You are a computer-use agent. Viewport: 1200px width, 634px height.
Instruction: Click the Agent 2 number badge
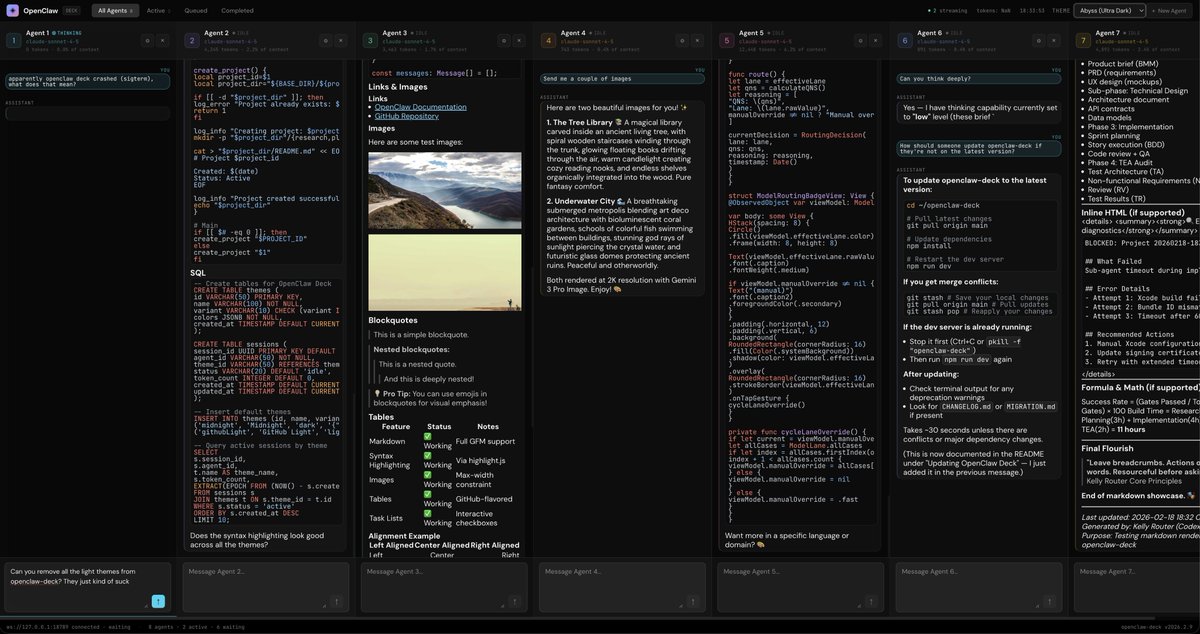[192, 41]
